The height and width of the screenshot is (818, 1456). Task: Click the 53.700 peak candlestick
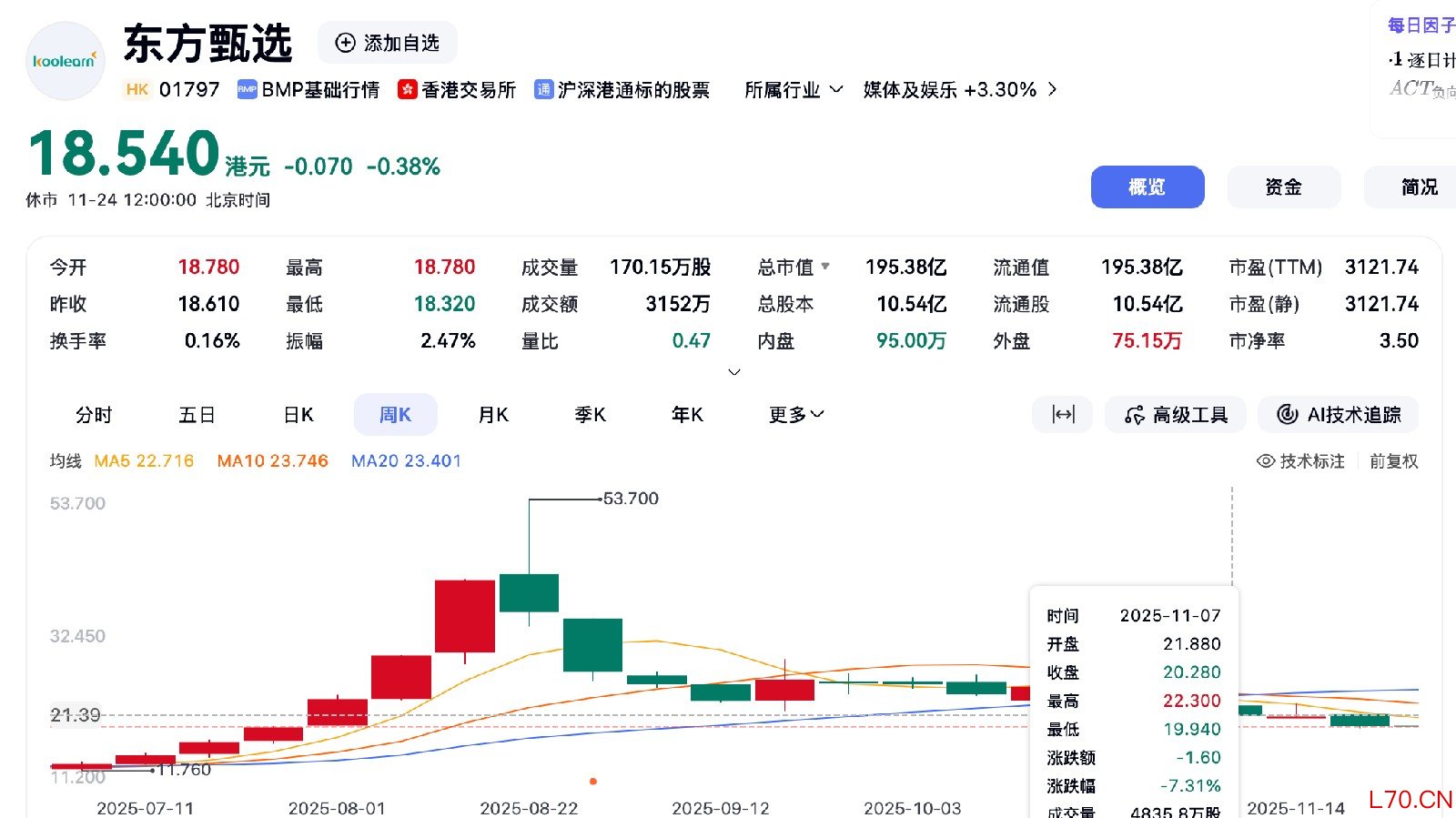point(529,592)
